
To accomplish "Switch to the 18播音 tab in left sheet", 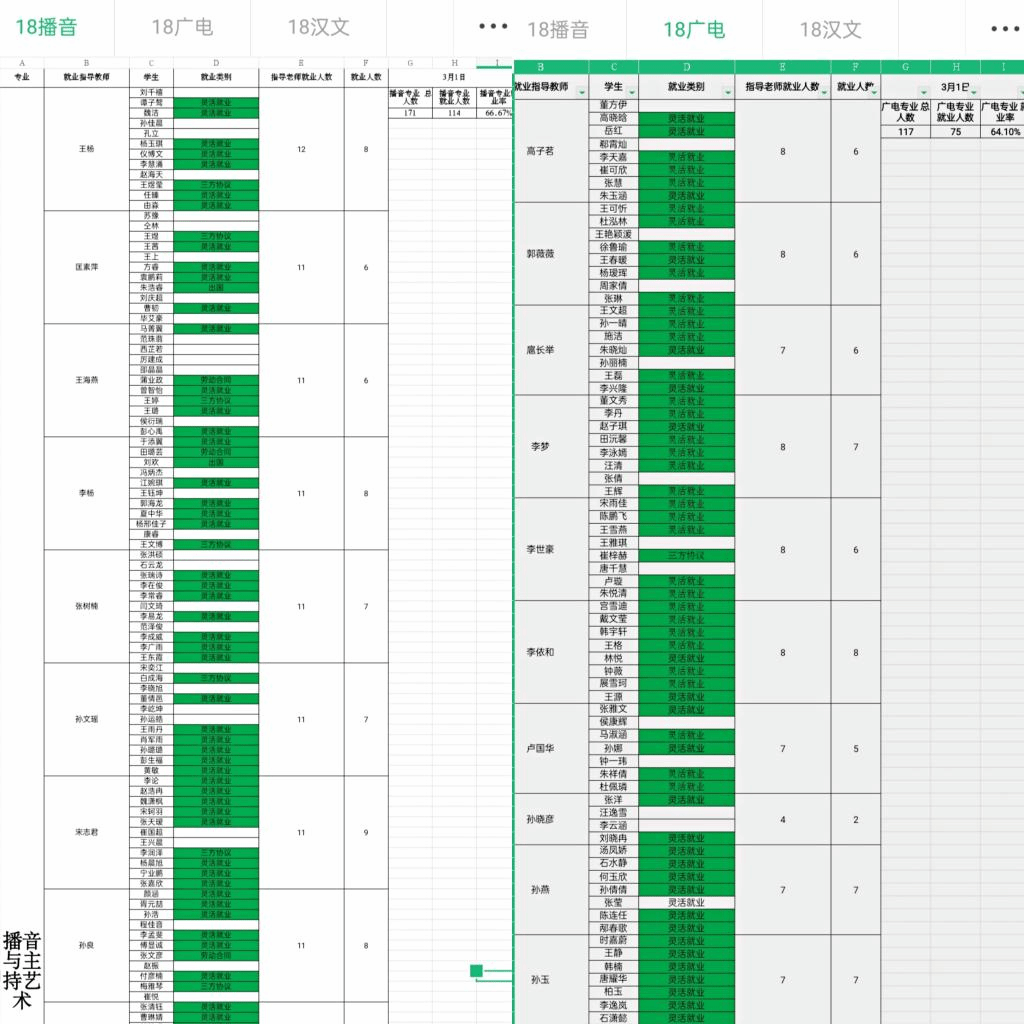I will click(x=46, y=27).
